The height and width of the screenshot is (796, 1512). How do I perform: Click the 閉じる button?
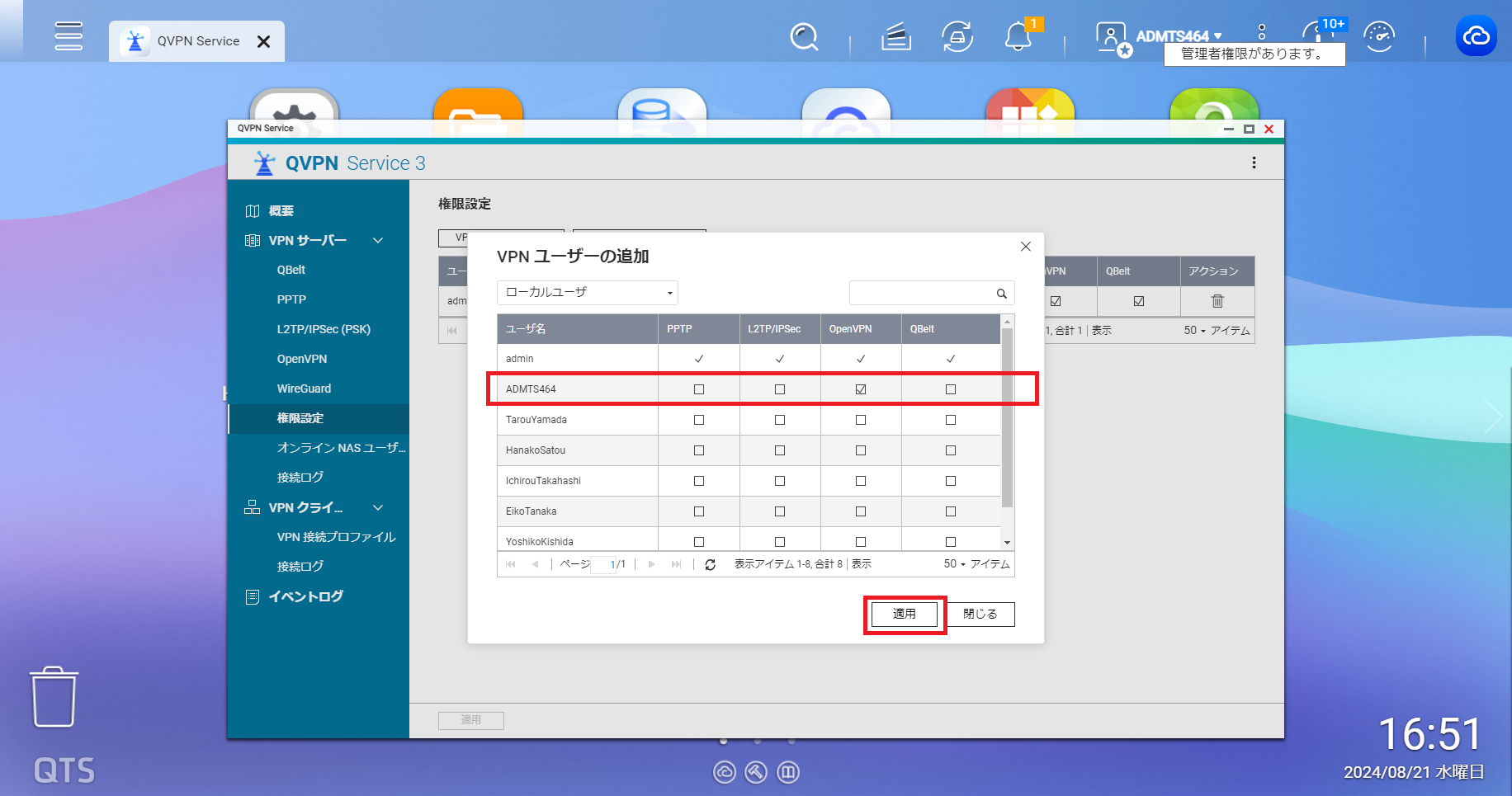click(980, 614)
